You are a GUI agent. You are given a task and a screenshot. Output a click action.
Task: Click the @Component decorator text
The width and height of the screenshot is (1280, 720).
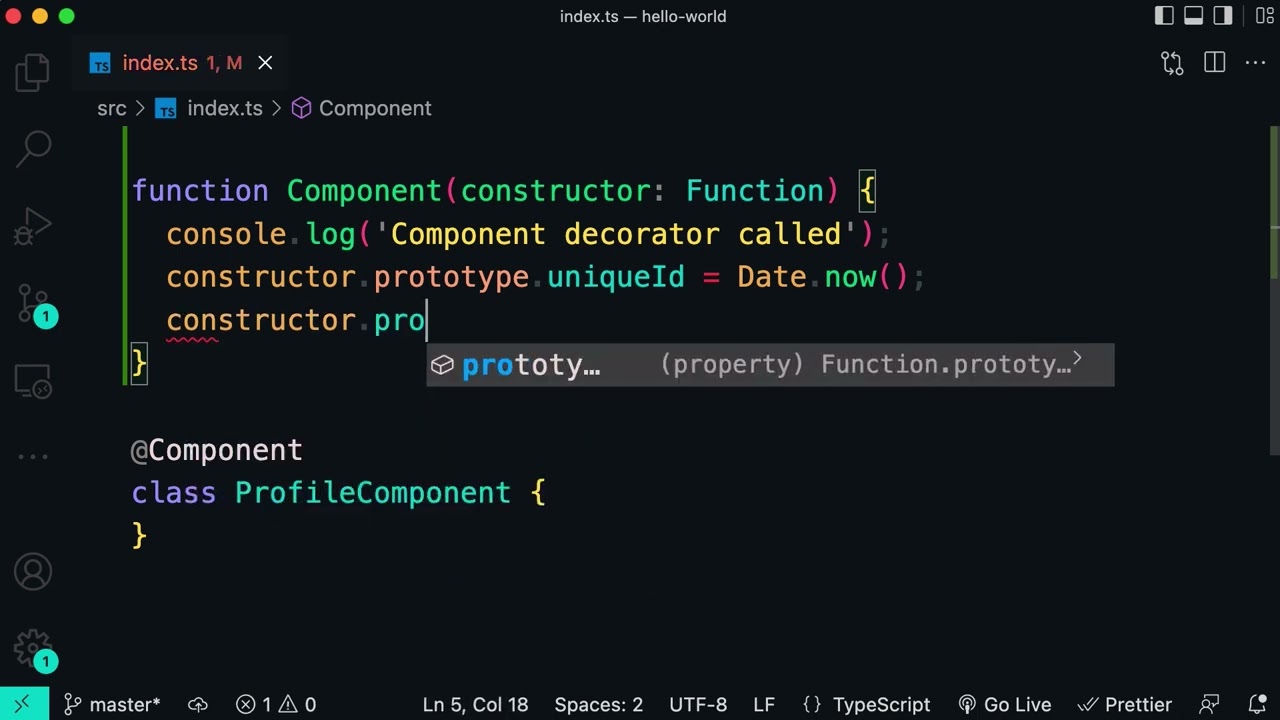[x=217, y=450]
